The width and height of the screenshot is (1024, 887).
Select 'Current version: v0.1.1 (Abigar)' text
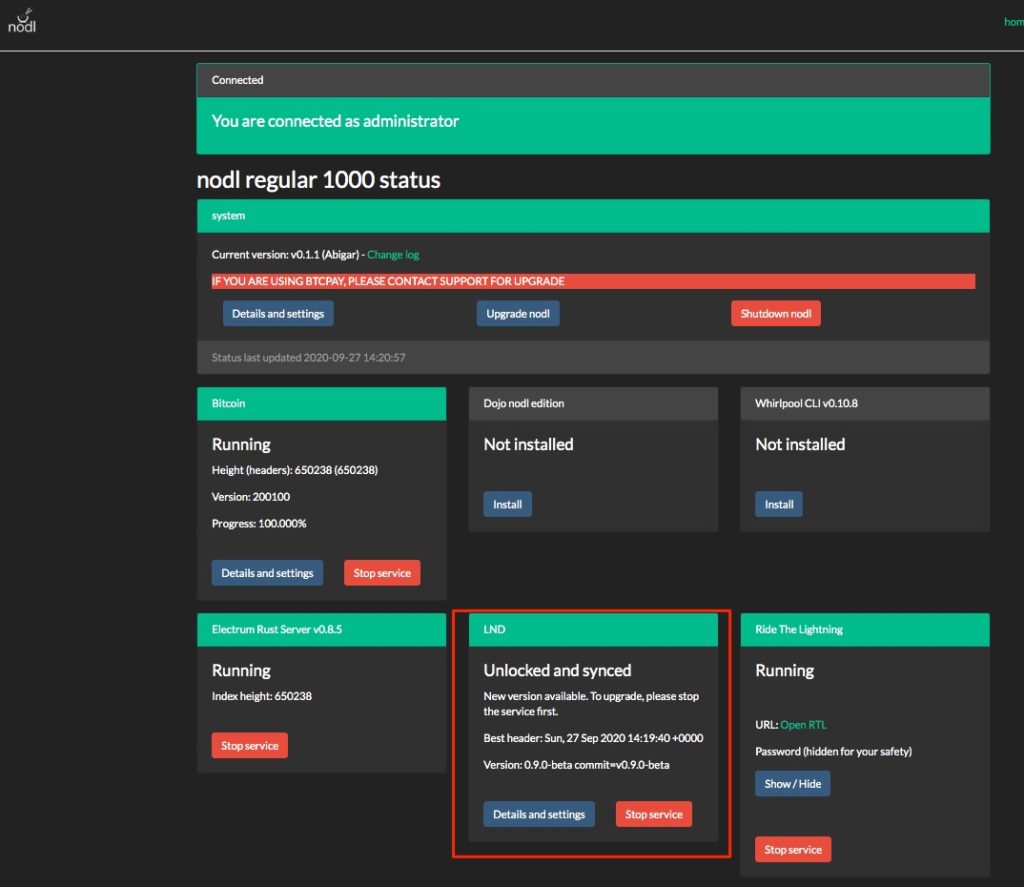pyautogui.click(x=285, y=255)
